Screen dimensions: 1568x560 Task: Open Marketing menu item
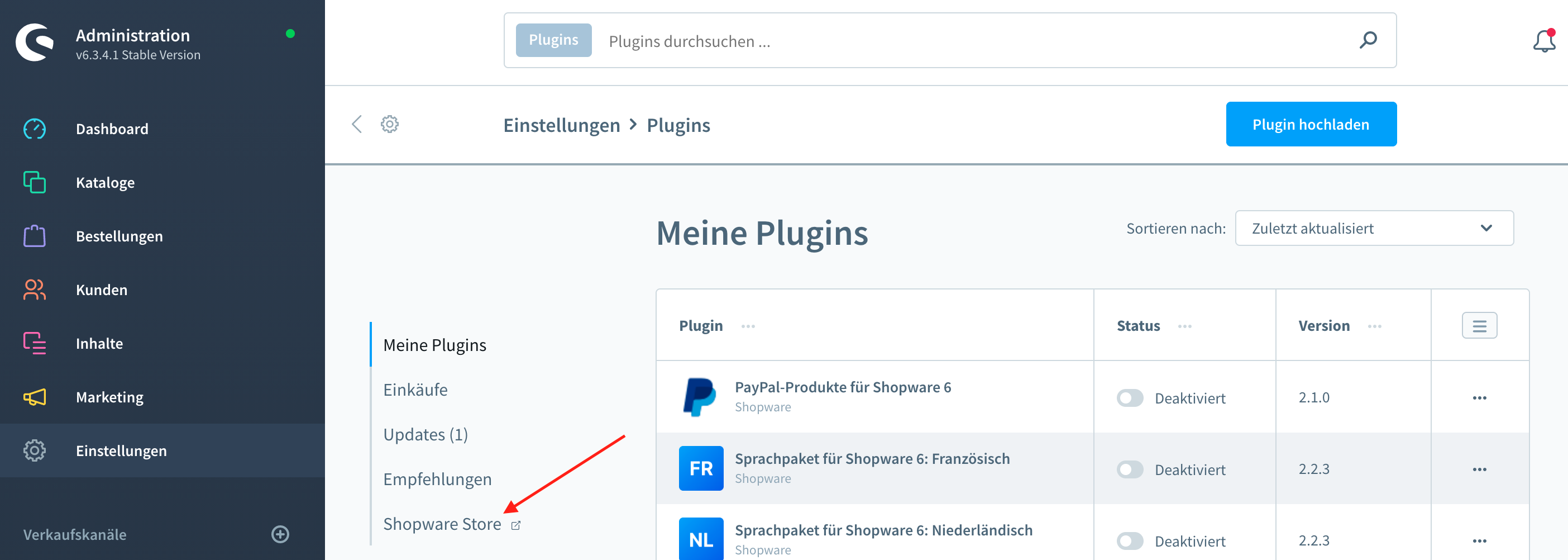click(109, 397)
